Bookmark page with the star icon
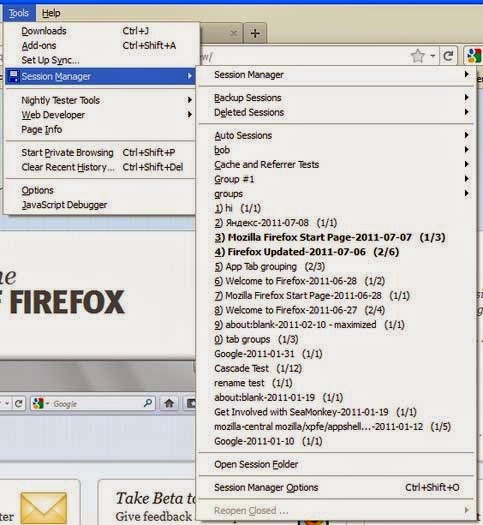483x525 pixels. (418, 56)
